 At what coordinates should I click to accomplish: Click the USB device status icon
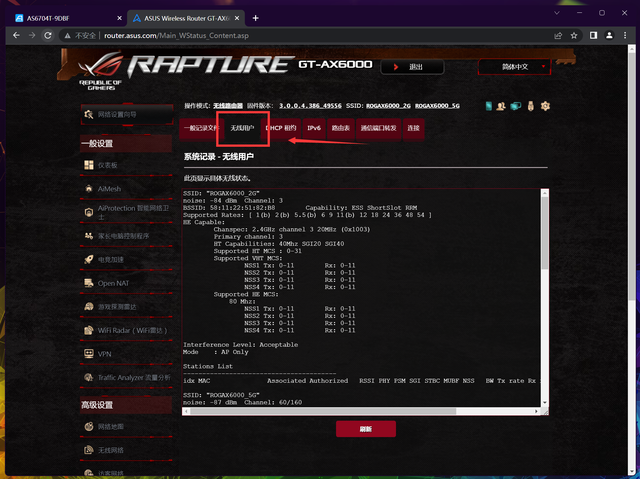tap(531, 106)
